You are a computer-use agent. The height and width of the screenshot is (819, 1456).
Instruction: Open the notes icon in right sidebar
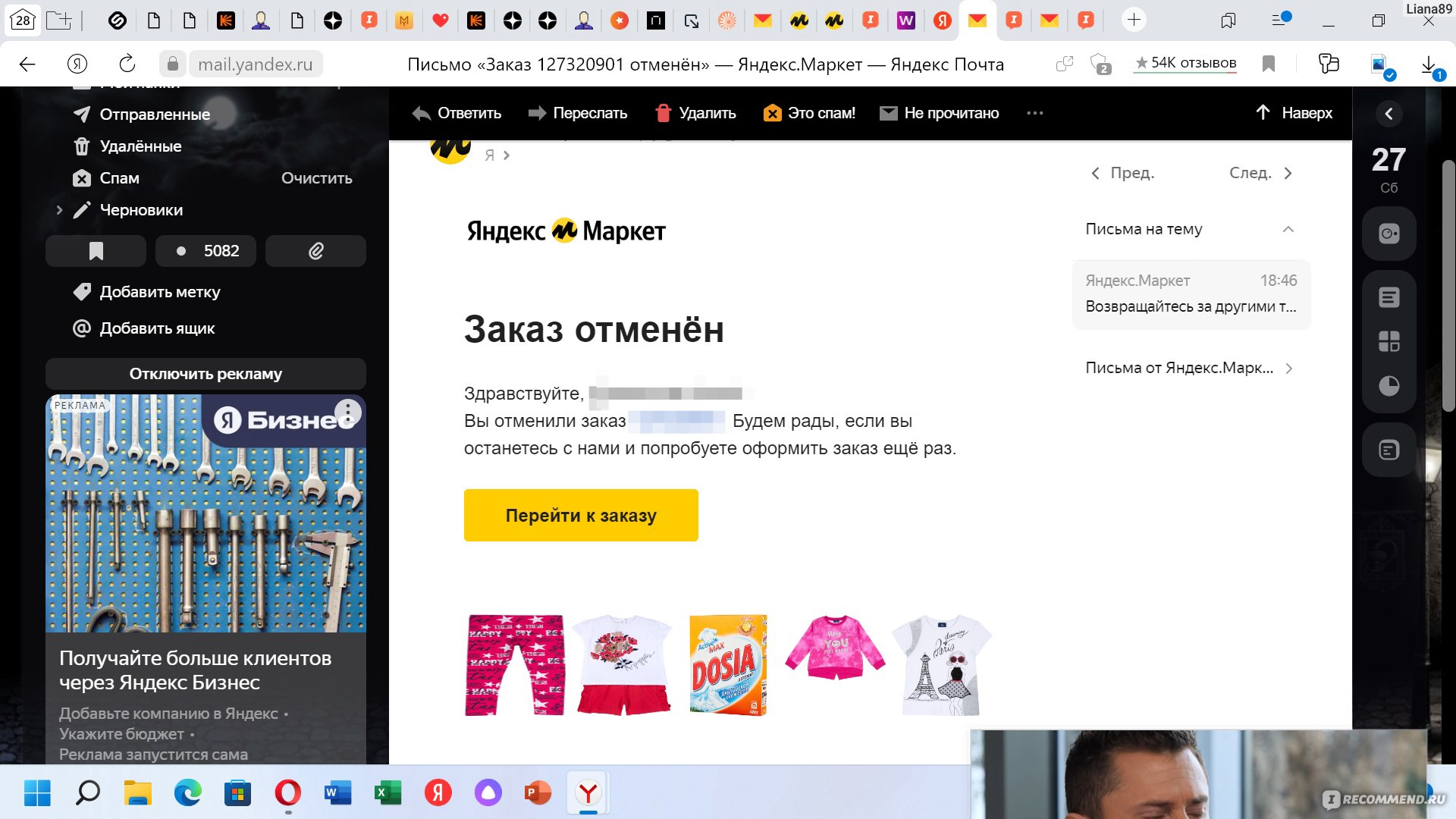point(1389,297)
